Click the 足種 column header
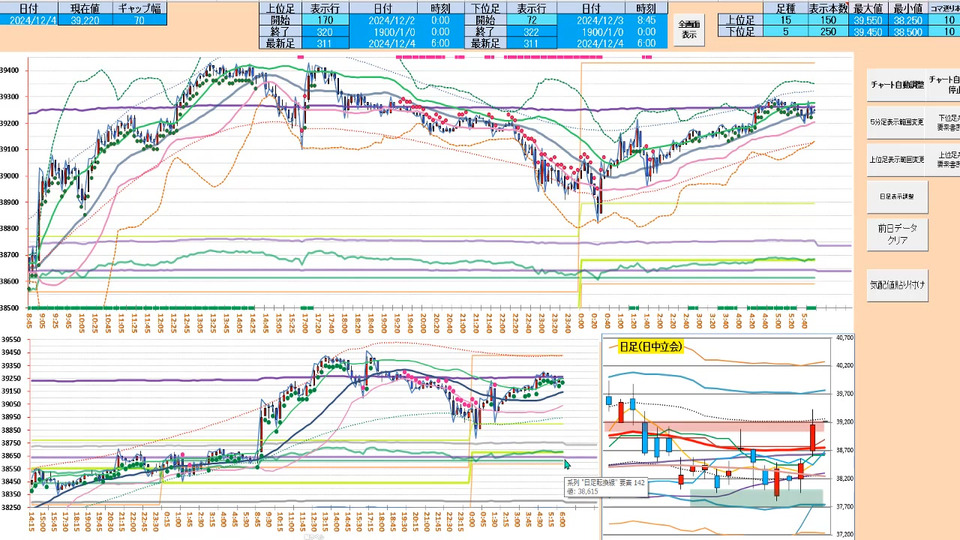 click(x=786, y=9)
